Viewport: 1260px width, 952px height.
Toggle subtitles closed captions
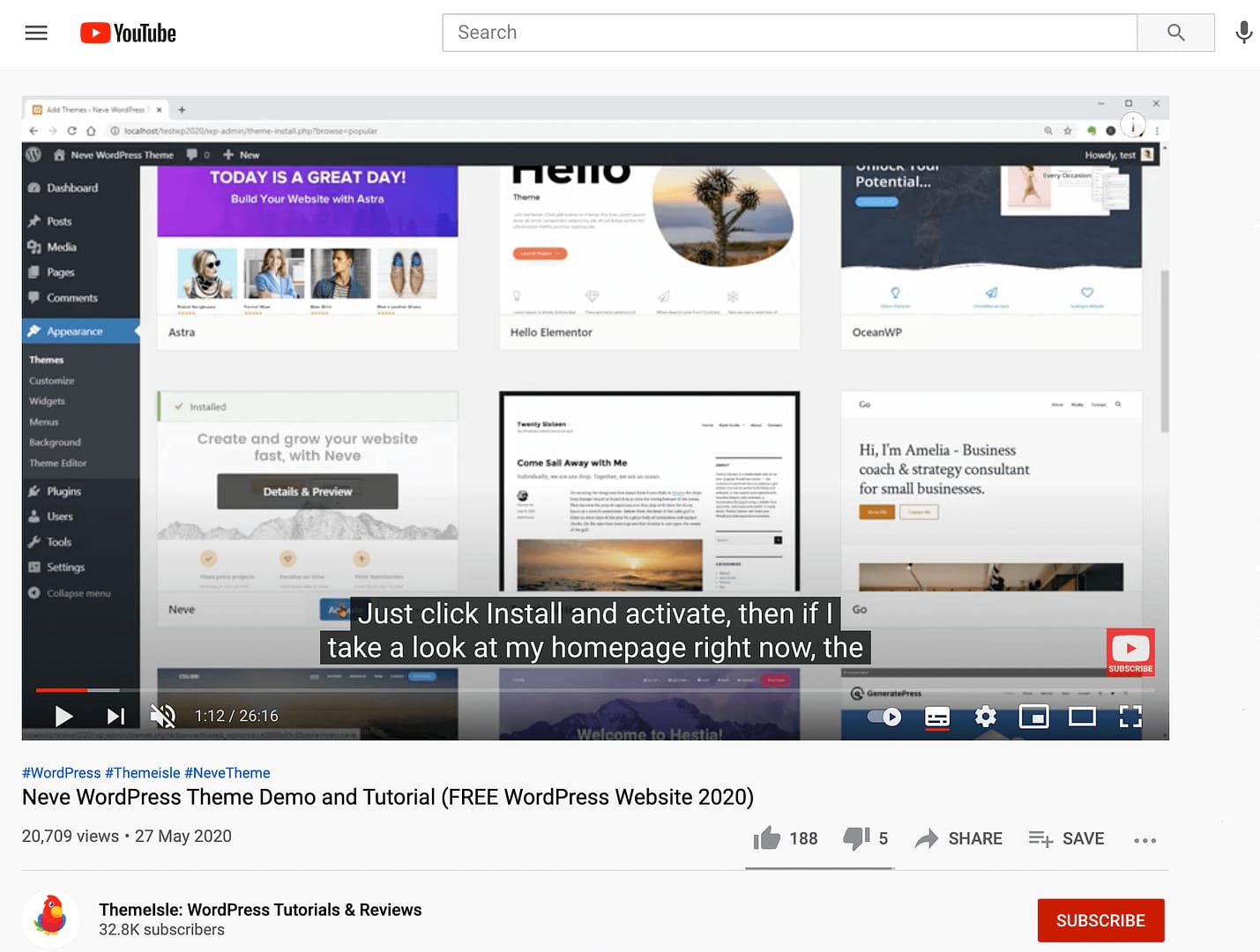tap(937, 717)
